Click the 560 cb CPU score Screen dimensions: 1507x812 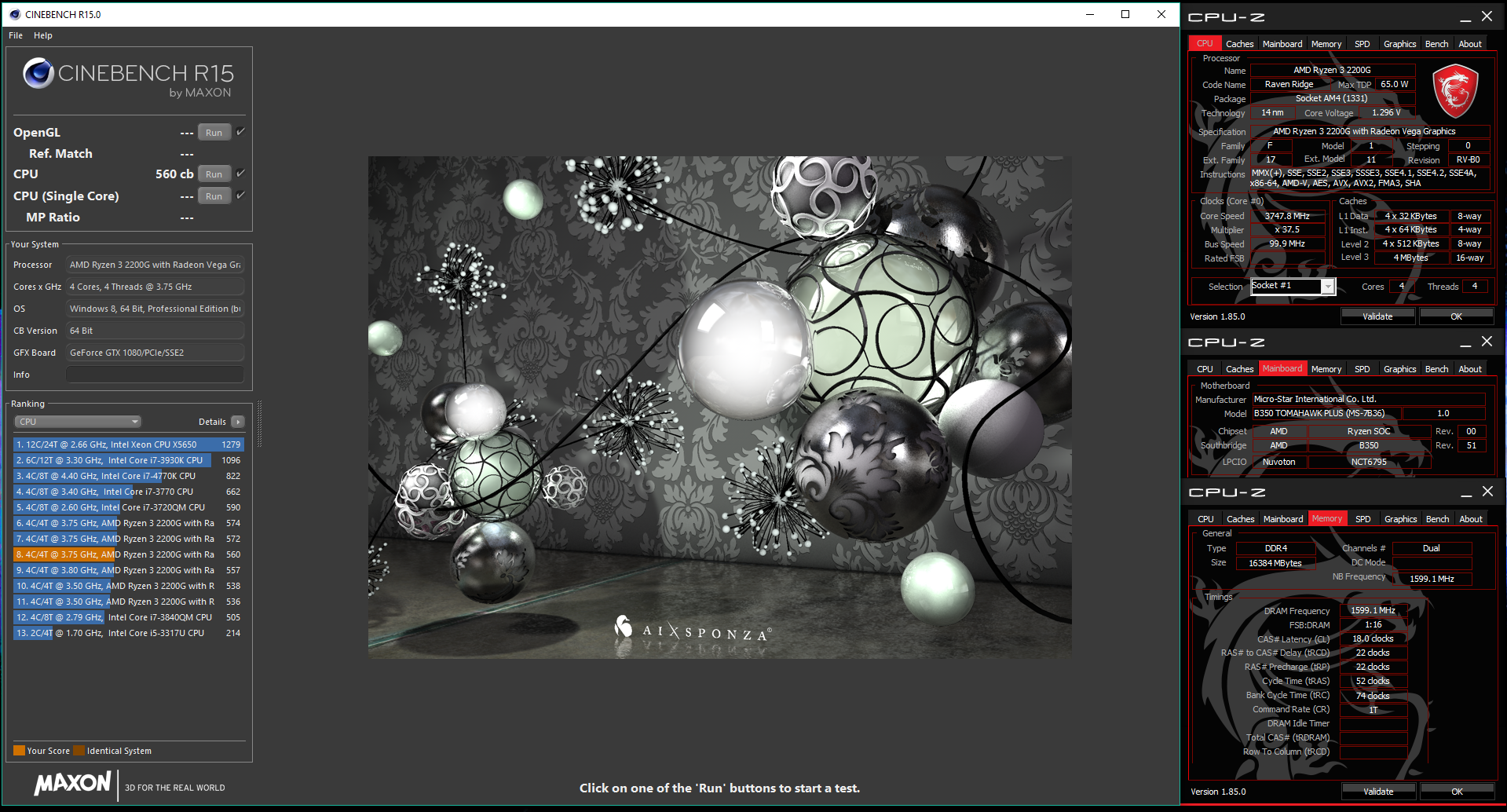click(174, 174)
